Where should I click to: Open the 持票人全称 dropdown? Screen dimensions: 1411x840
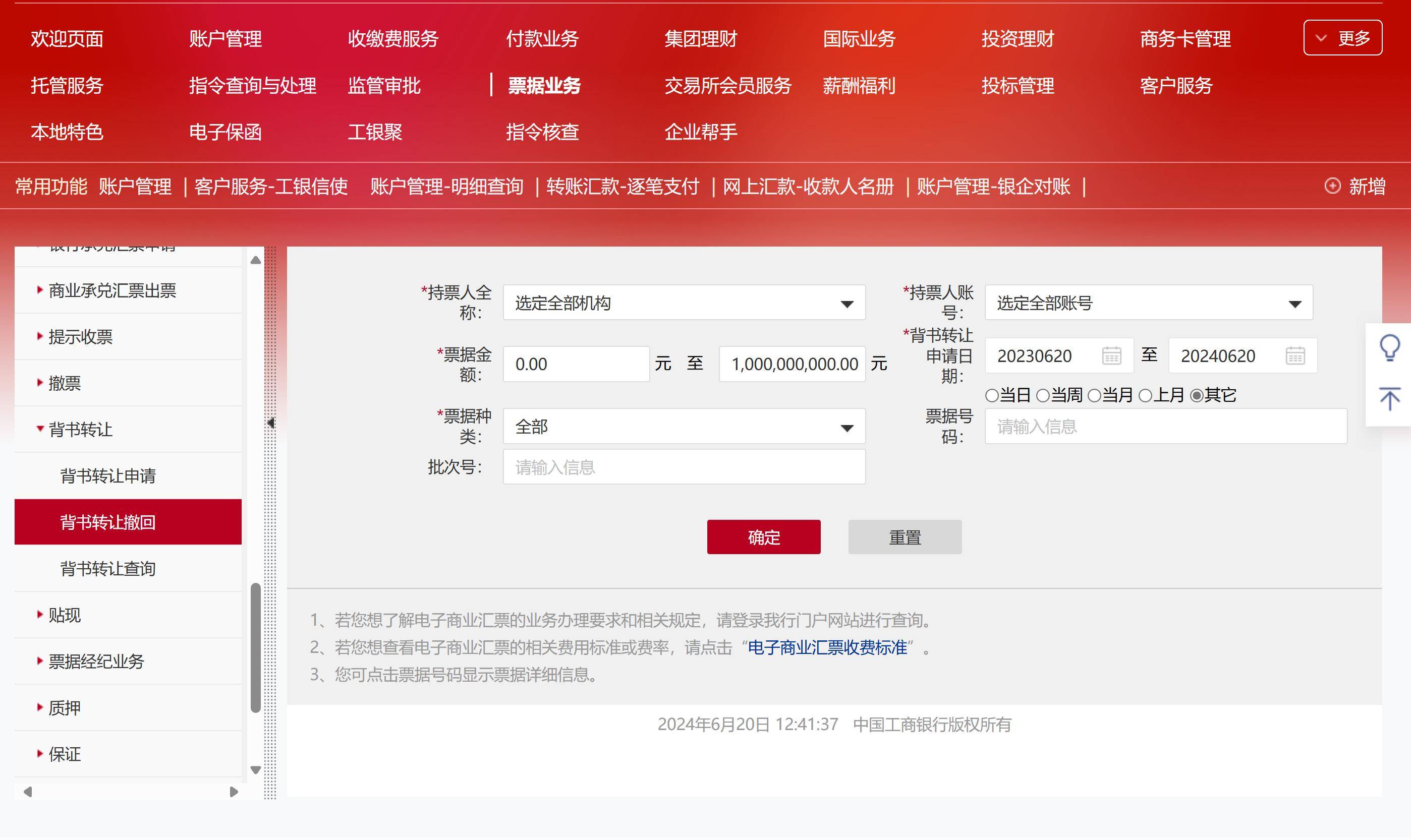[x=684, y=303]
